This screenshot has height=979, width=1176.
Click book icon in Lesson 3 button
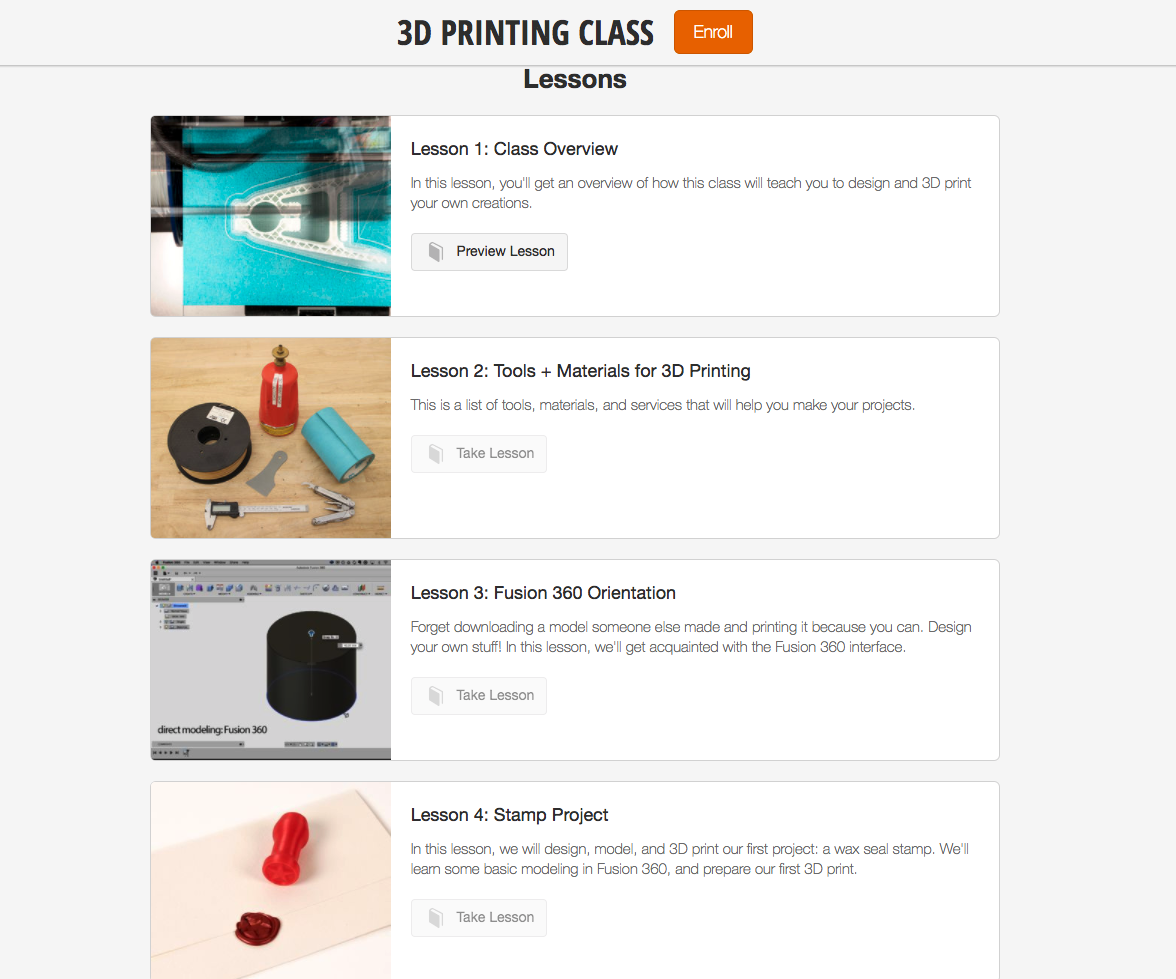(x=436, y=695)
